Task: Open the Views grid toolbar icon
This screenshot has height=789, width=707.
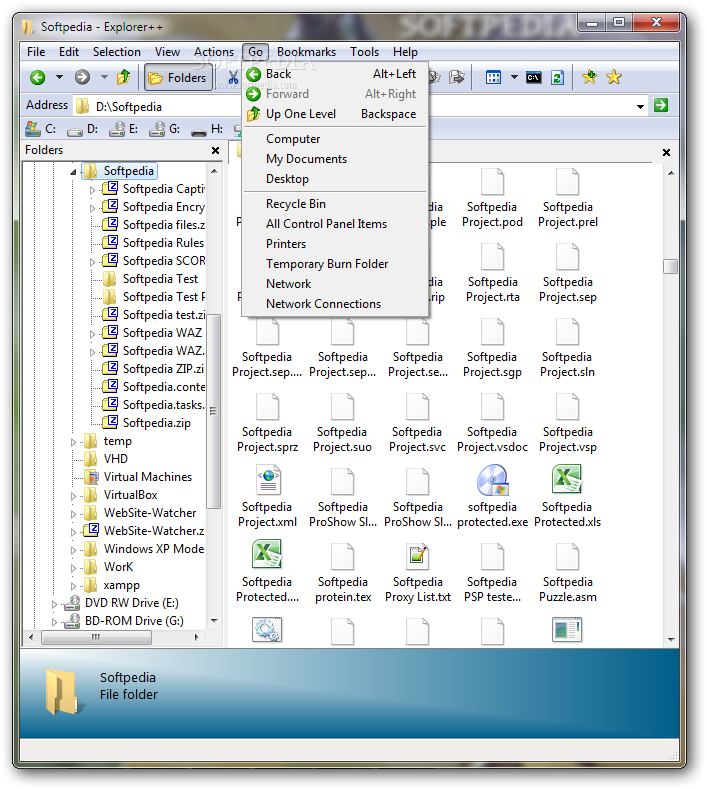Action: tap(493, 77)
